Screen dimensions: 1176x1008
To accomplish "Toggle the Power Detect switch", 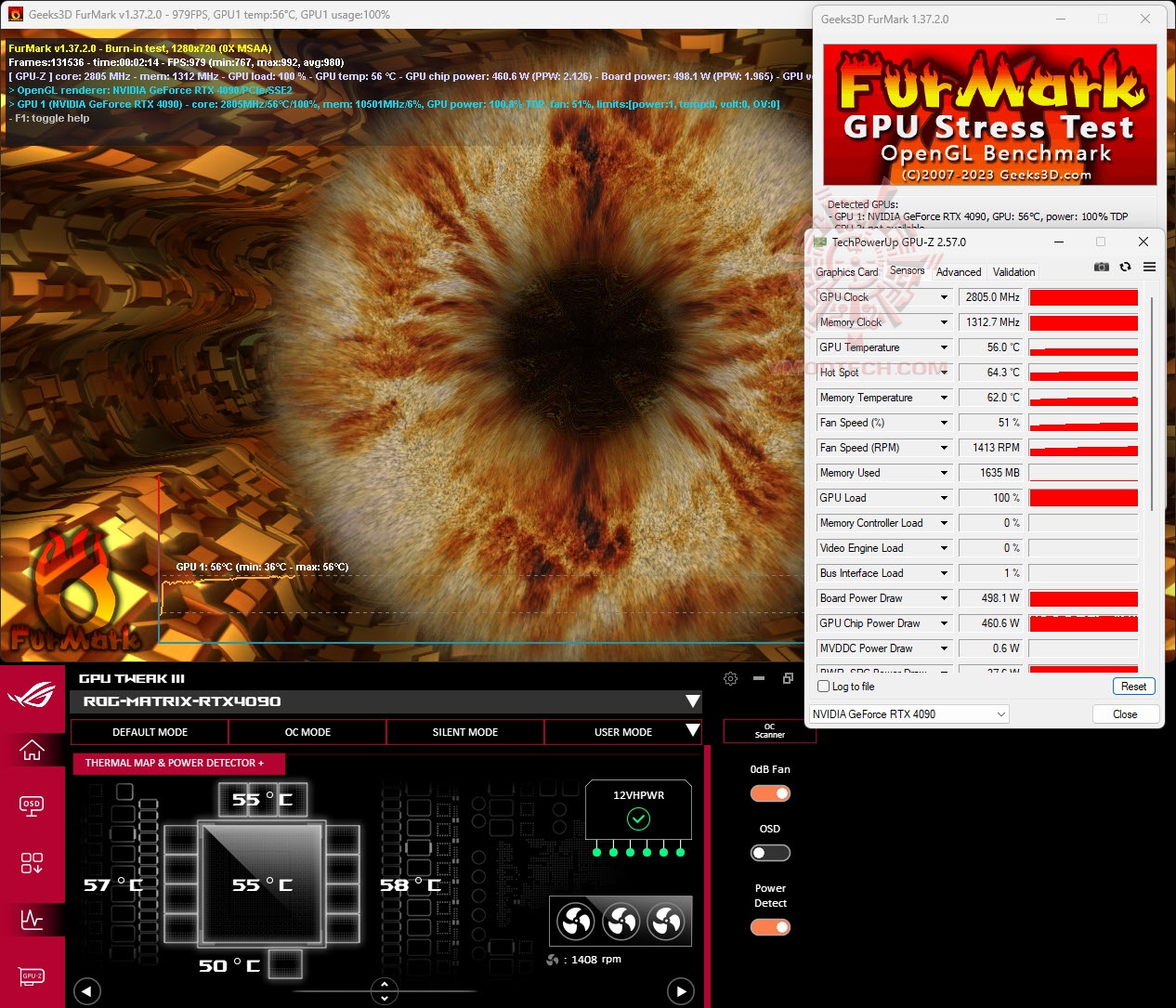I will [x=770, y=927].
